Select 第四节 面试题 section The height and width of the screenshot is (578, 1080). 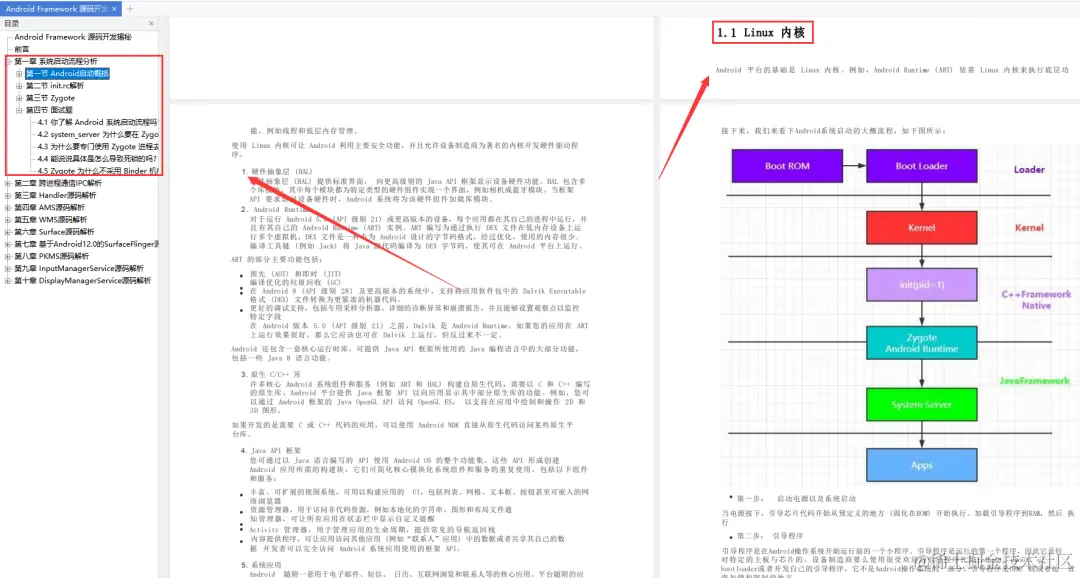49,110
